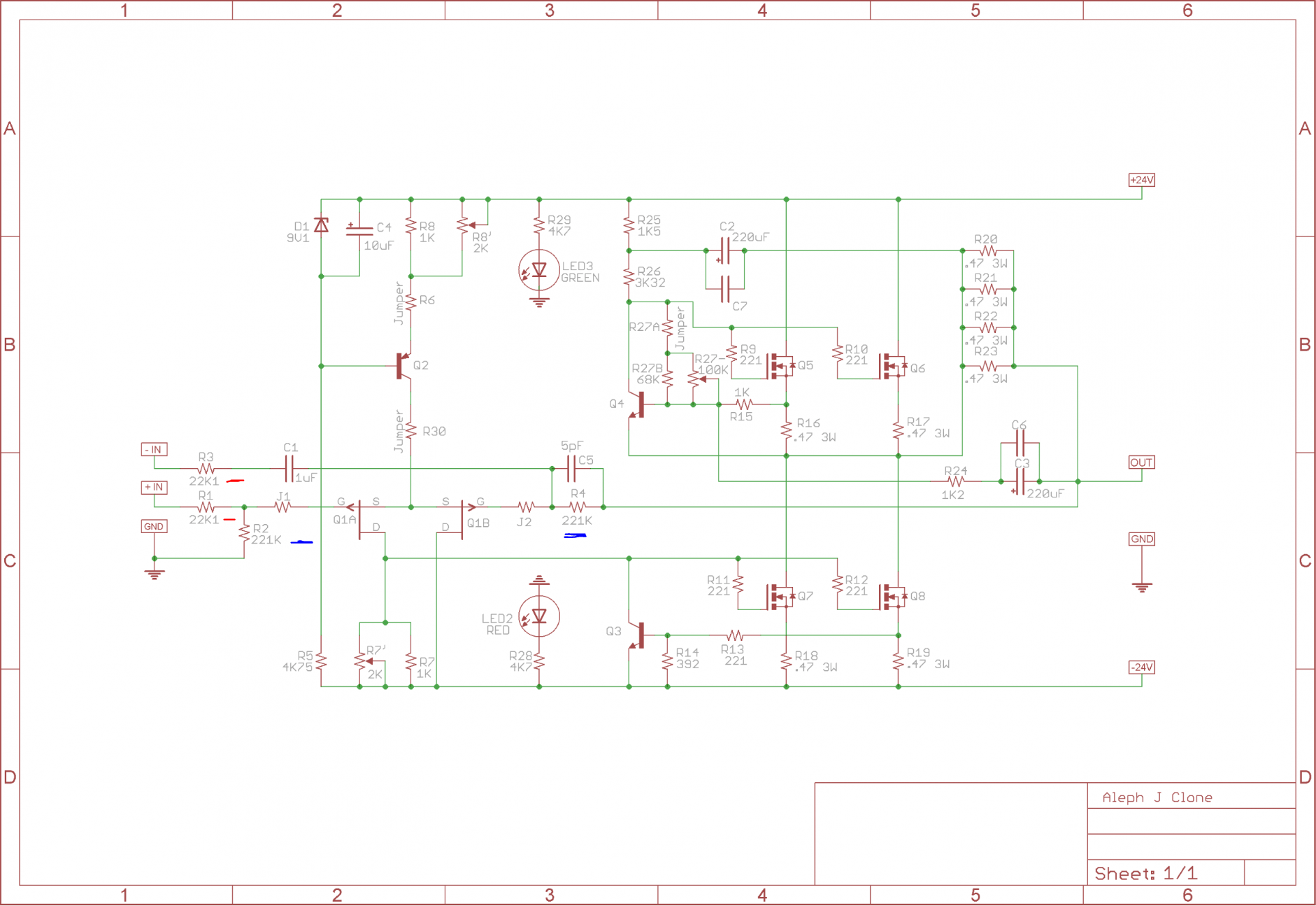Select the R30 jumper resistor
Image resolution: width=1316 pixels, height=906 pixels.
[411, 430]
